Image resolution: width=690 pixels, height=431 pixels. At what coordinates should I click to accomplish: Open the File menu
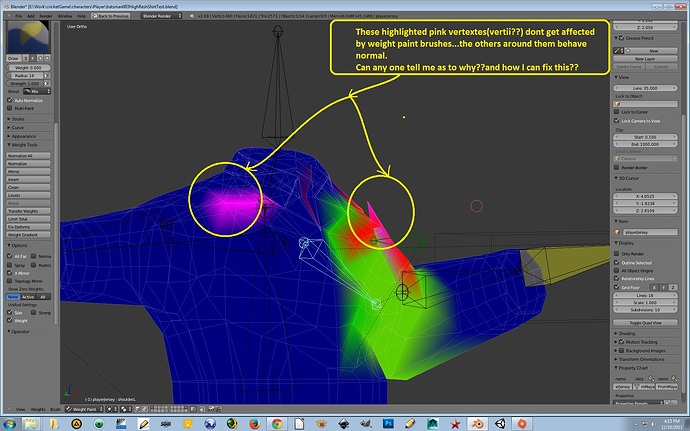[x=19, y=16]
